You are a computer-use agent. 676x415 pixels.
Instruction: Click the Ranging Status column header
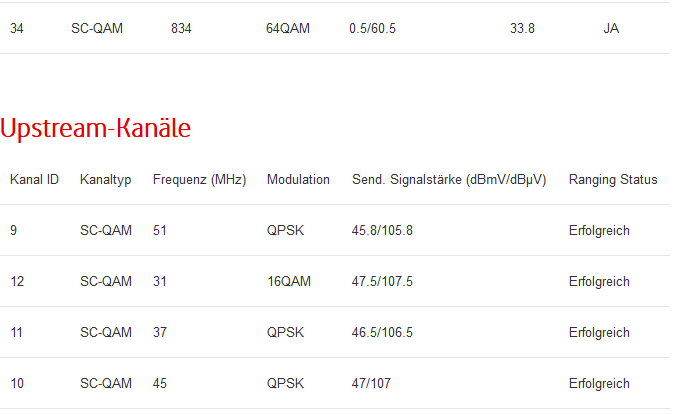tap(613, 180)
